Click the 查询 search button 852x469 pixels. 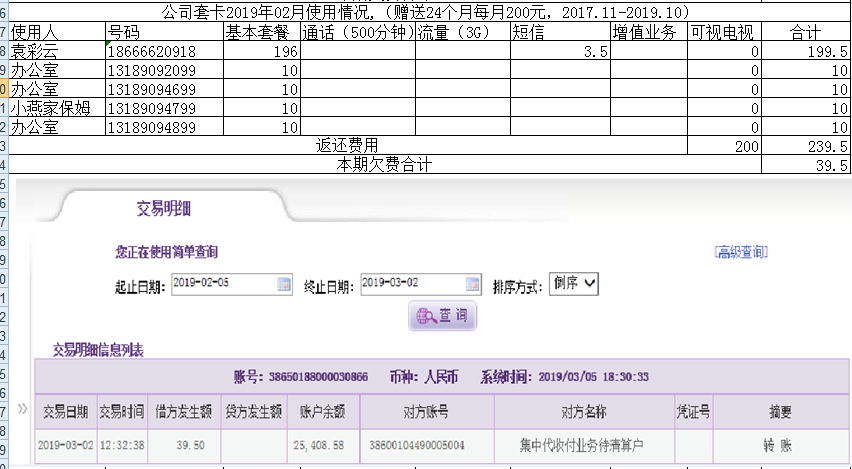click(442, 316)
